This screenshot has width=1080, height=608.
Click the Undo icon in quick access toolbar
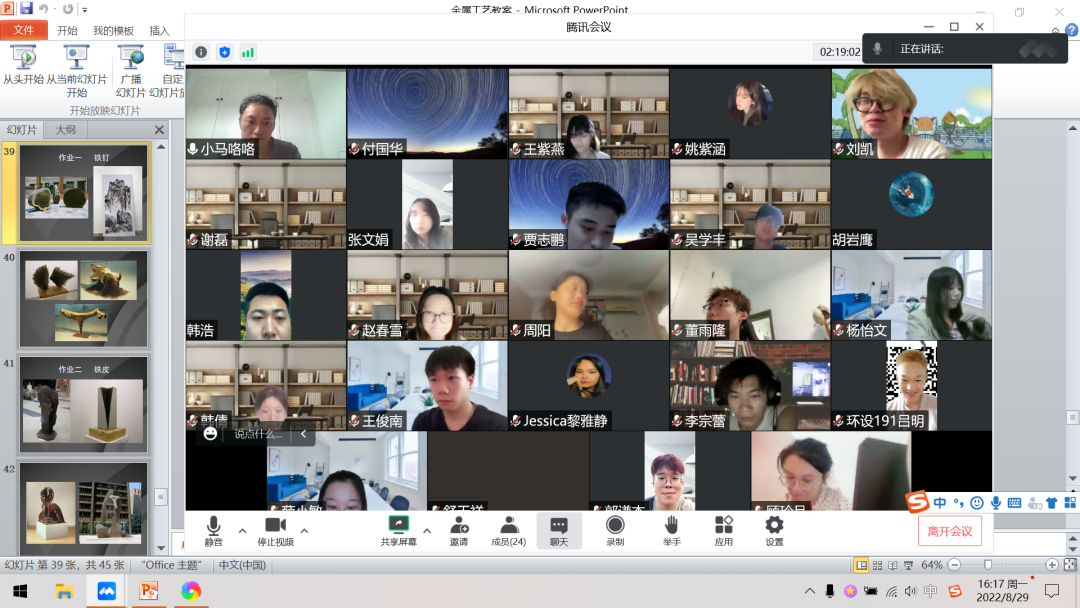pyautogui.click(x=44, y=9)
